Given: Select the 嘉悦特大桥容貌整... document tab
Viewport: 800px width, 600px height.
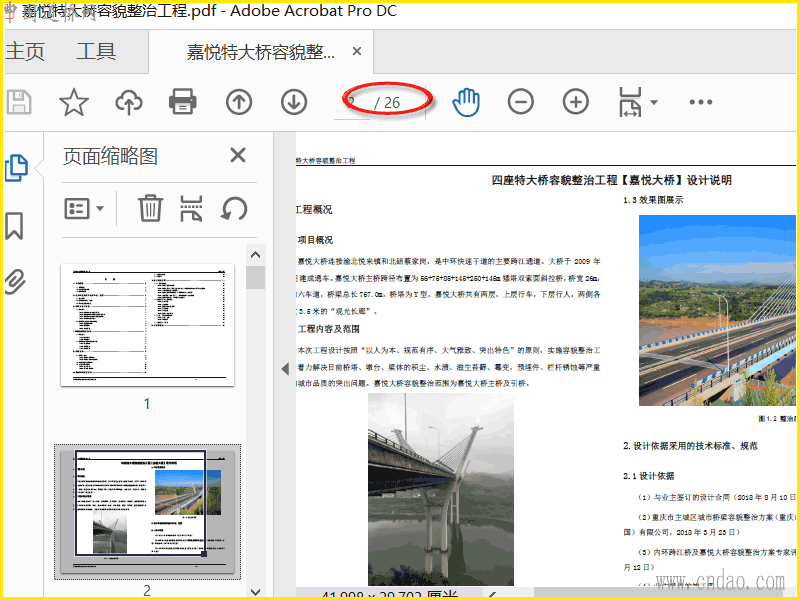Looking at the screenshot, I should coord(261,52).
